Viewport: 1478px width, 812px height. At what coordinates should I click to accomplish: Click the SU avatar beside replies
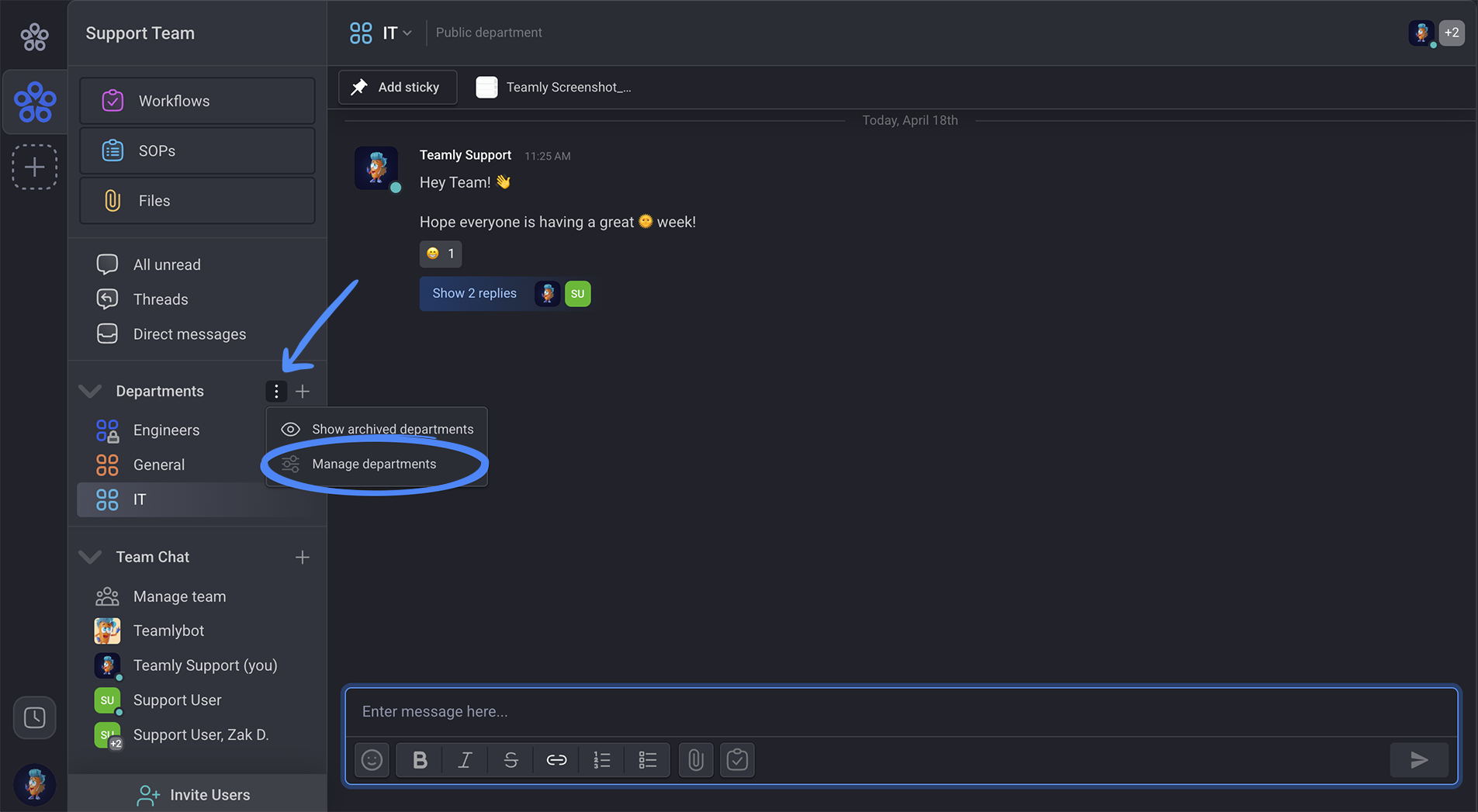(x=577, y=293)
